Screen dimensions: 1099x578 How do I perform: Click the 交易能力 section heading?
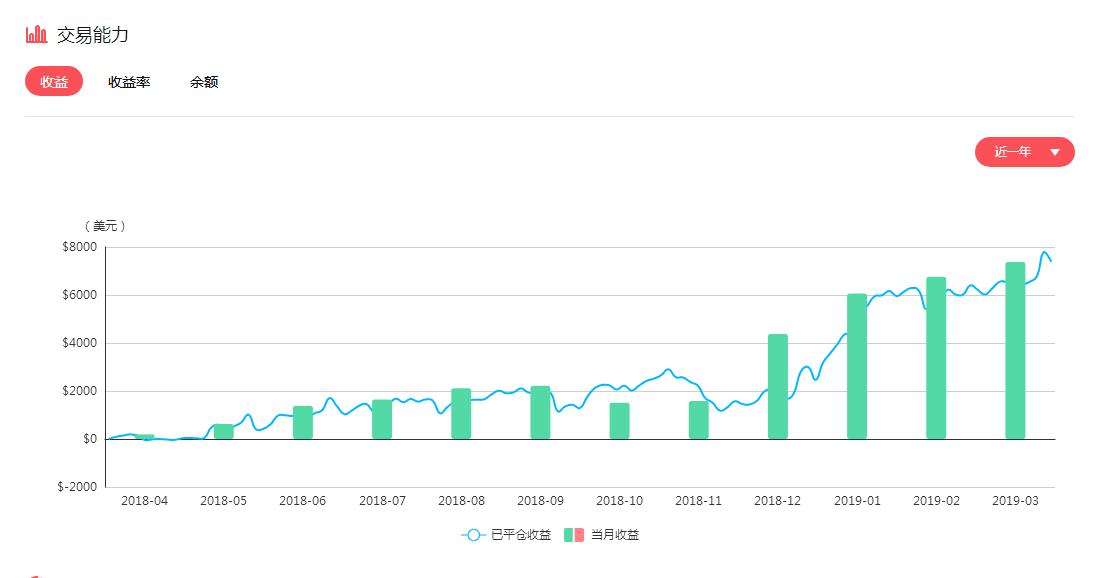[93, 34]
